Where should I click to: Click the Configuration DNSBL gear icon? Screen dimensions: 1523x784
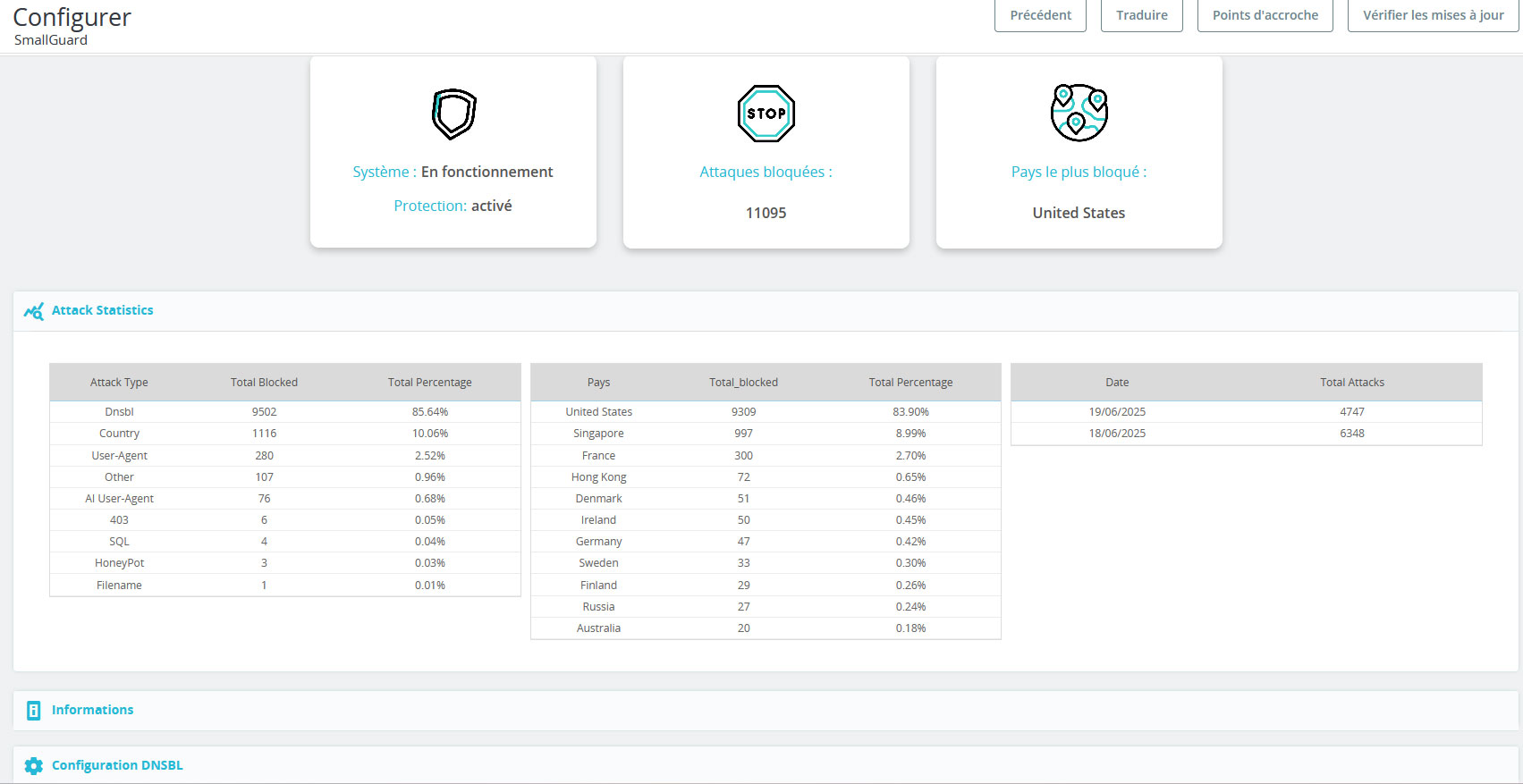click(33, 766)
